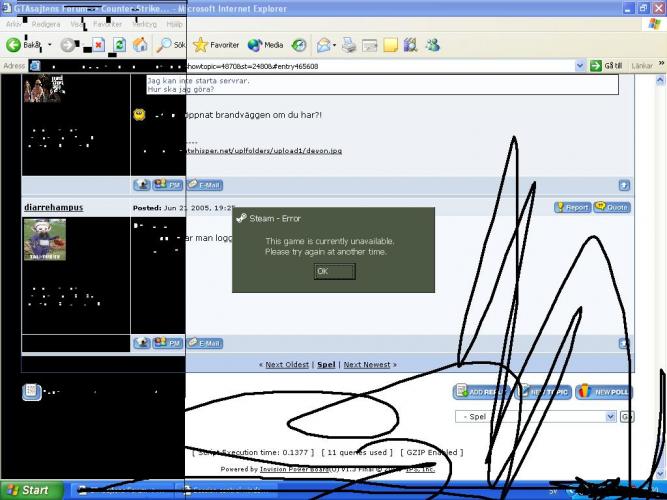
Task: Click the Research book toolbar icon
Action: tap(410, 45)
